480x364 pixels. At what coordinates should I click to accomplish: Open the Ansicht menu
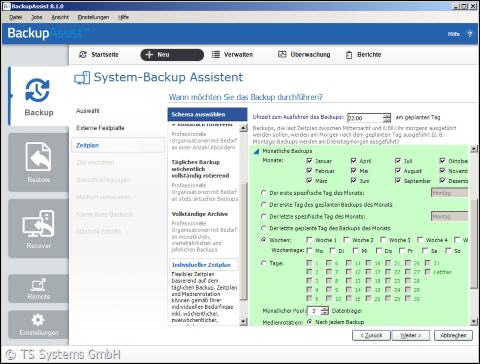point(60,17)
